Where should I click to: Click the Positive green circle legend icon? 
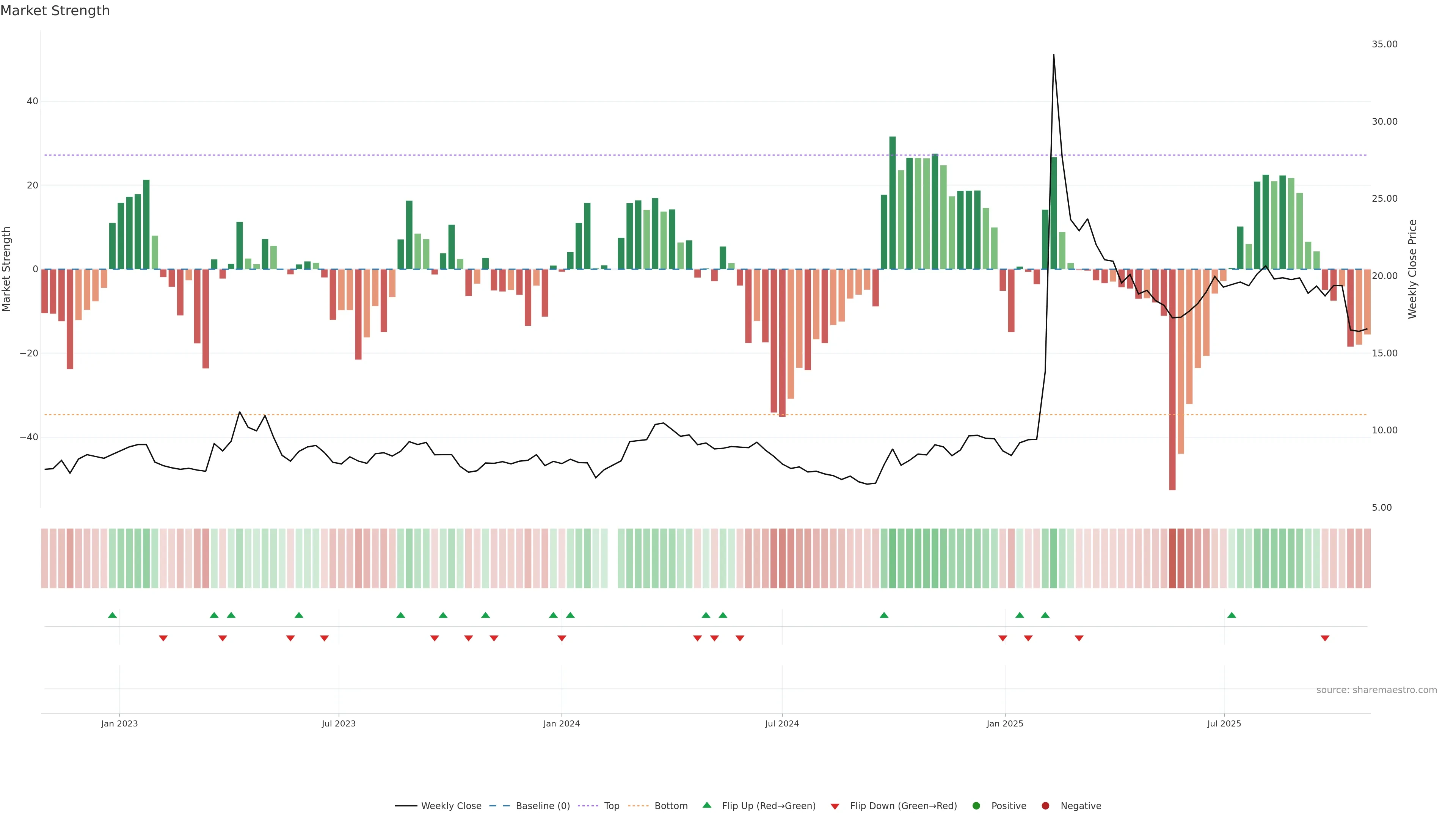976,806
